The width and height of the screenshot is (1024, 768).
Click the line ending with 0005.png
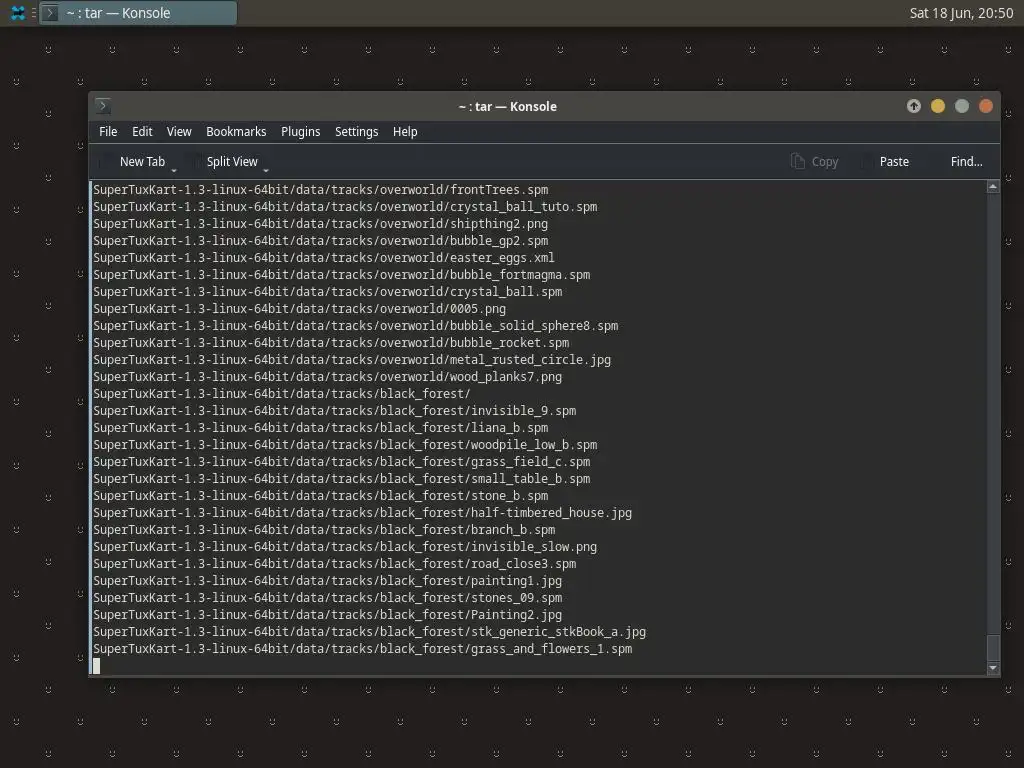(x=300, y=309)
